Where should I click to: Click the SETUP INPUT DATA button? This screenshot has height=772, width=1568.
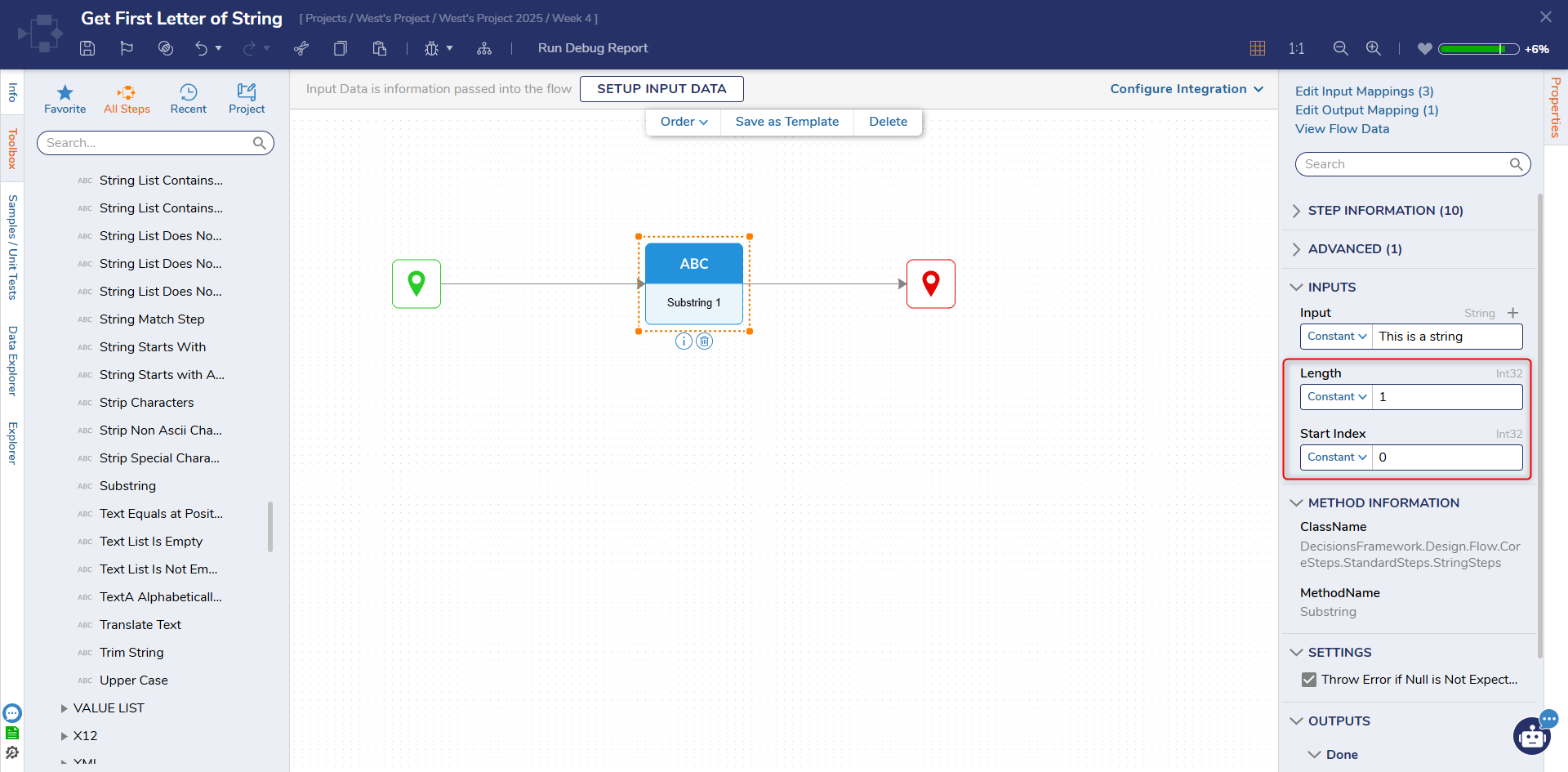(661, 89)
